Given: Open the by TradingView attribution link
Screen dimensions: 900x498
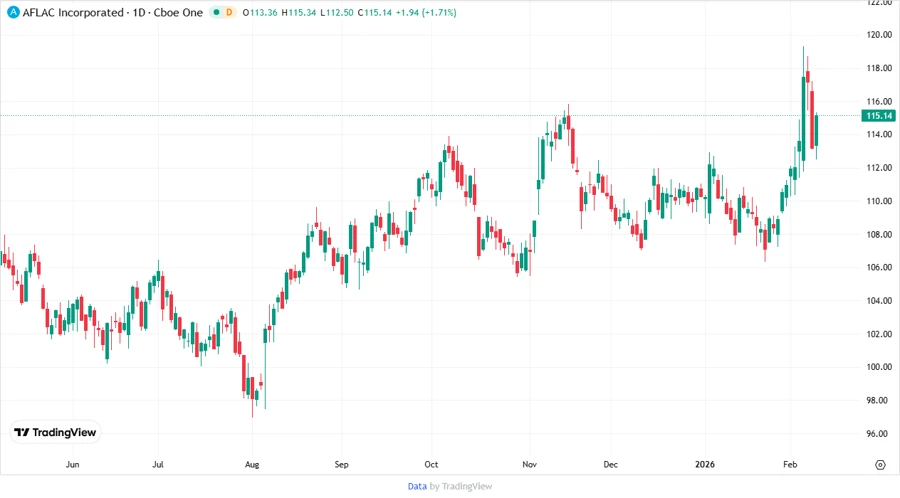Looking at the screenshot, I should tap(461, 486).
